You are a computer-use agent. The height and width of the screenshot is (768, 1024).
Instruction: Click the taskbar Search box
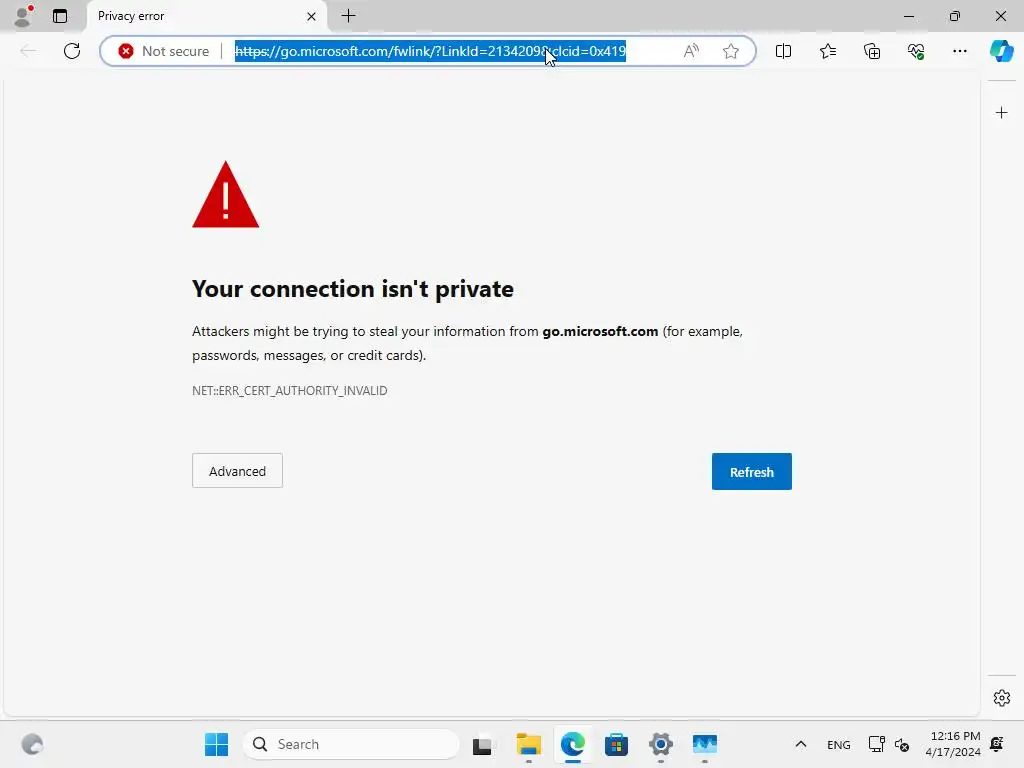pyautogui.click(x=351, y=744)
